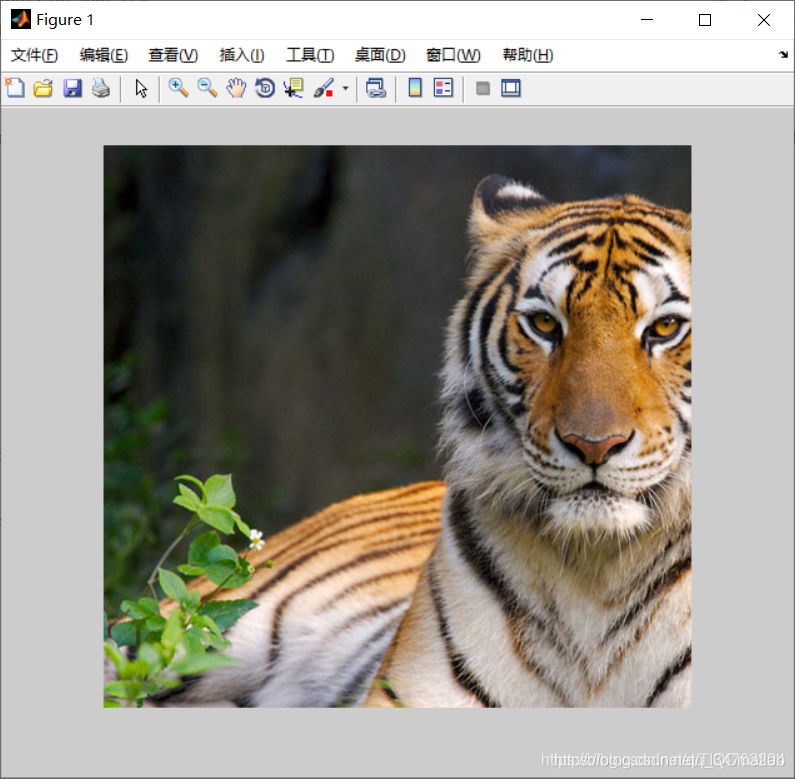The image size is (795, 779).
Task: Open the 帮助(H) menu
Action: pos(528,55)
